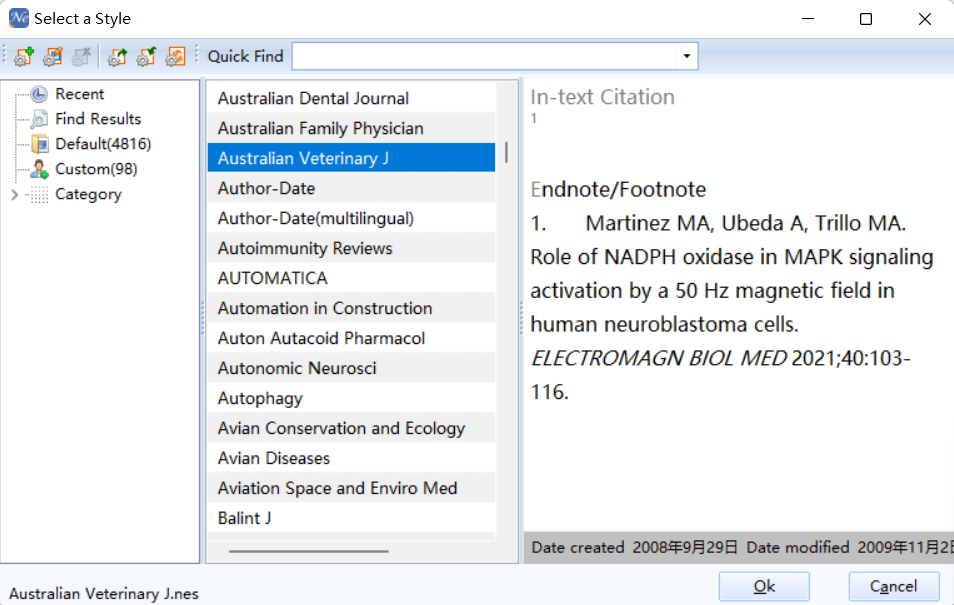This screenshot has height=605, width=954.
Task: Click the Date created 2008年9月29日 status text
Action: [x=635, y=547]
